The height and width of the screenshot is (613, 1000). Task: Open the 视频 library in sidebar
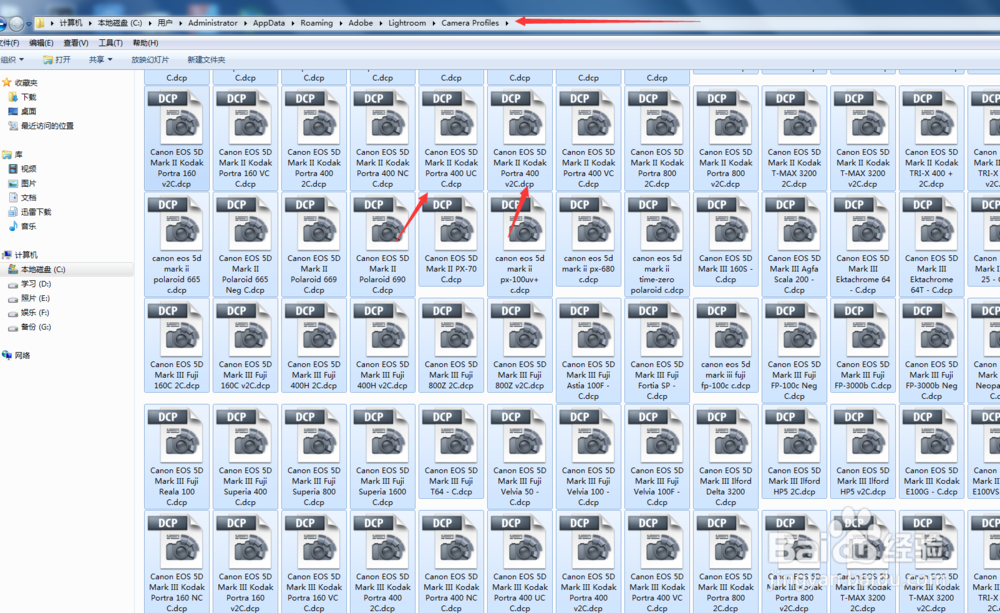click(x=22, y=168)
